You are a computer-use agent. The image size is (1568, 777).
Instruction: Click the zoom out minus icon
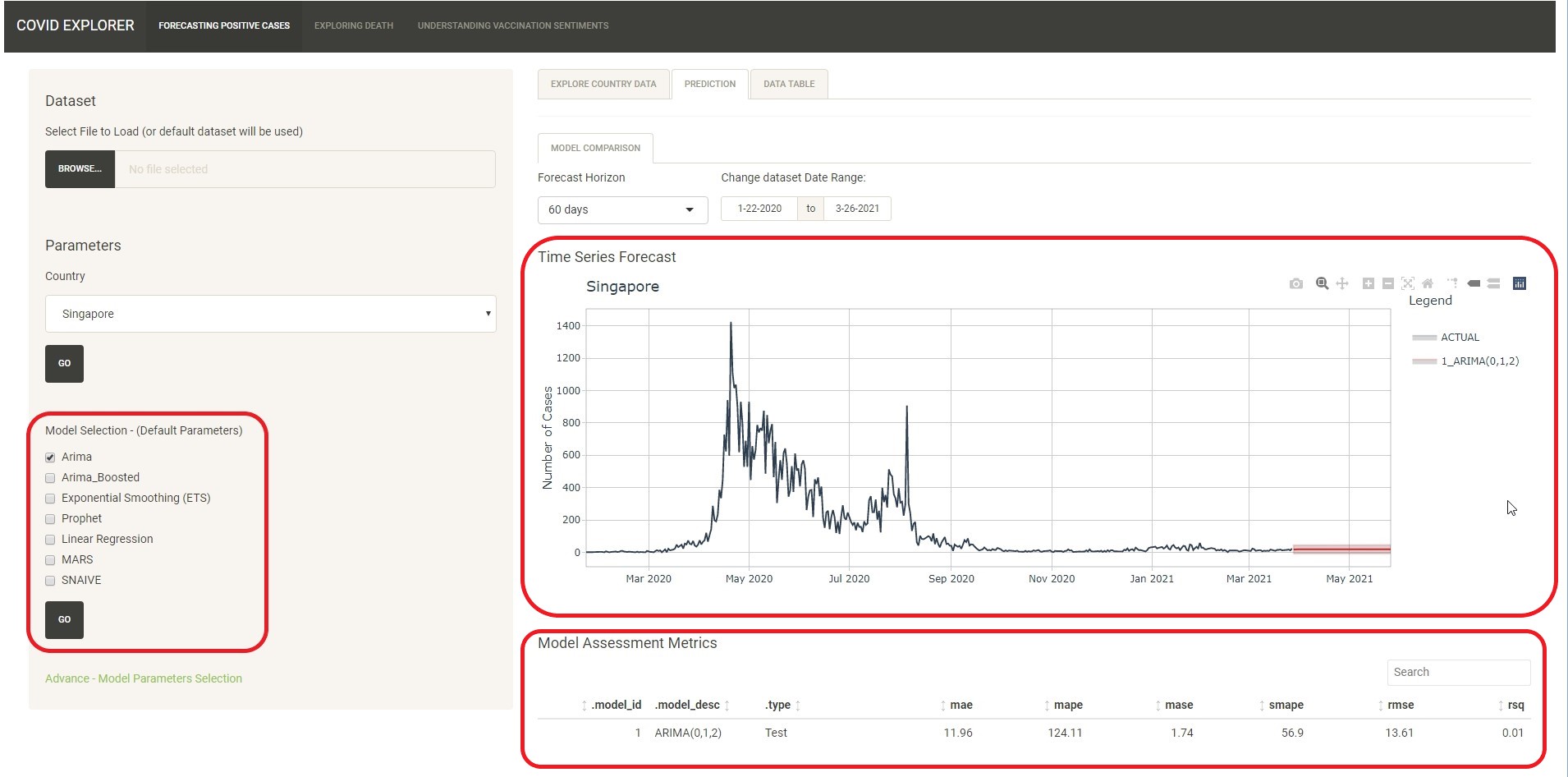pyautogui.click(x=1388, y=283)
